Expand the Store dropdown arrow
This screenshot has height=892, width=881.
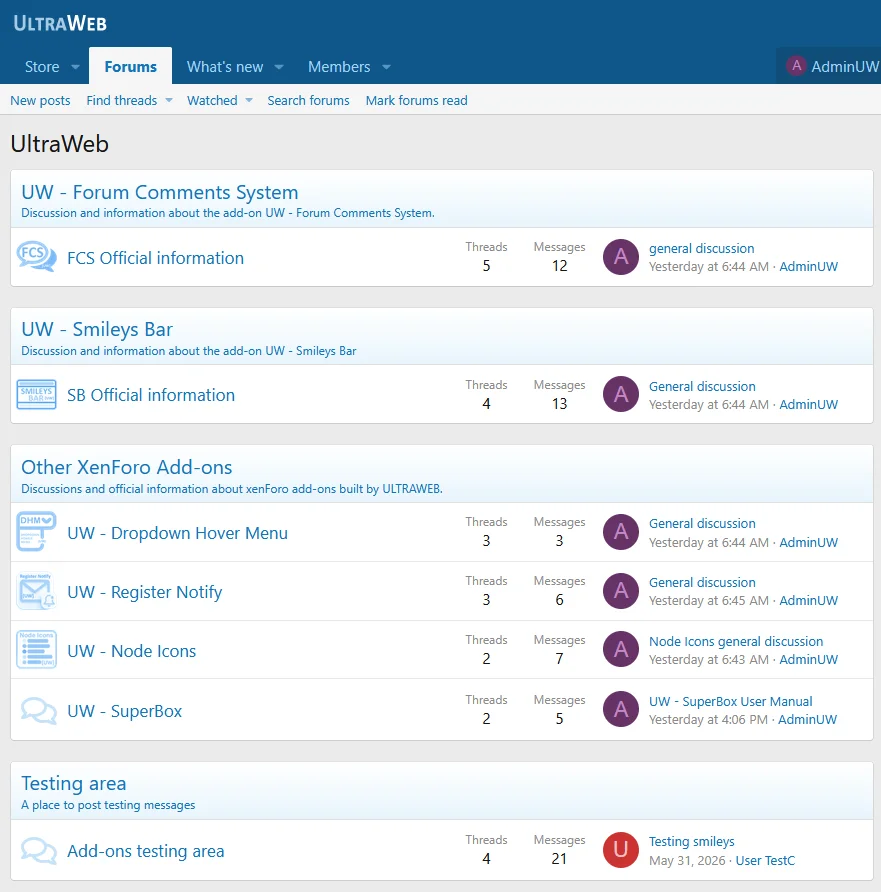coord(75,67)
